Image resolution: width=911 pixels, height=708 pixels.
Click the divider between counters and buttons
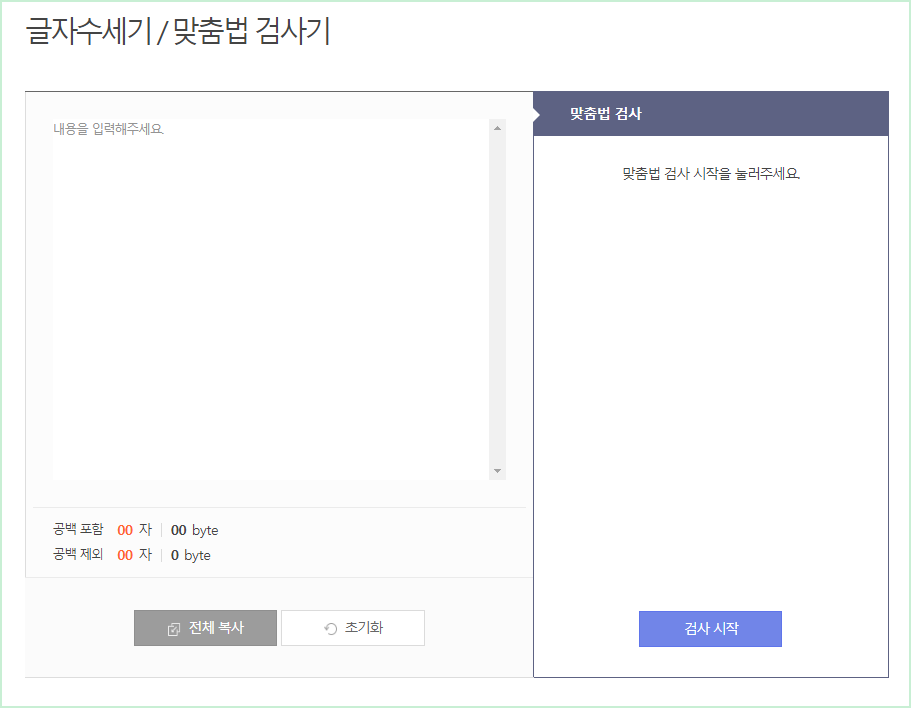tap(278, 576)
